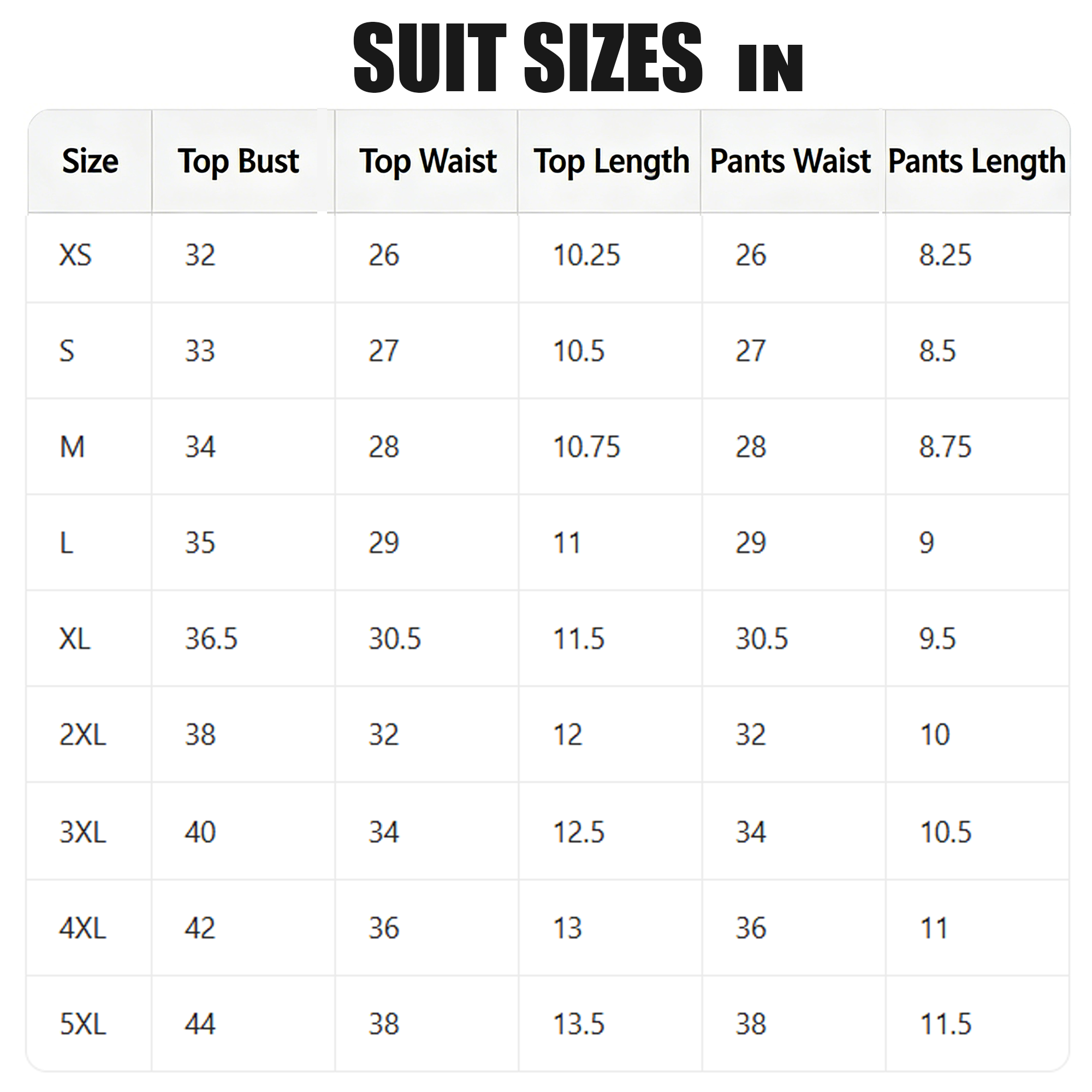Click the 36.5 bust value for XL
Screen dimensions: 1092x1092
[211, 639]
